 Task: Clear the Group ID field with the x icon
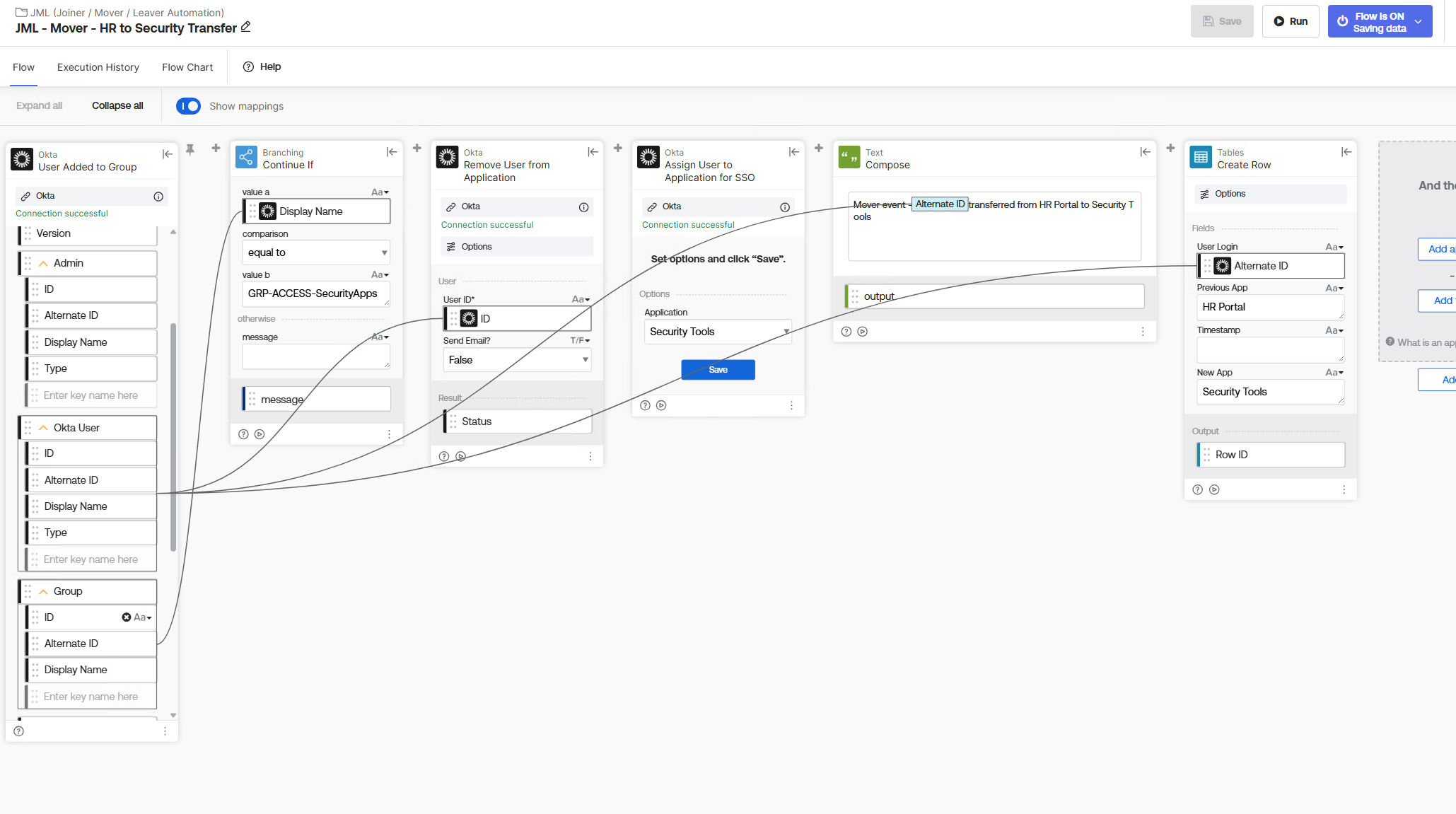coord(126,617)
